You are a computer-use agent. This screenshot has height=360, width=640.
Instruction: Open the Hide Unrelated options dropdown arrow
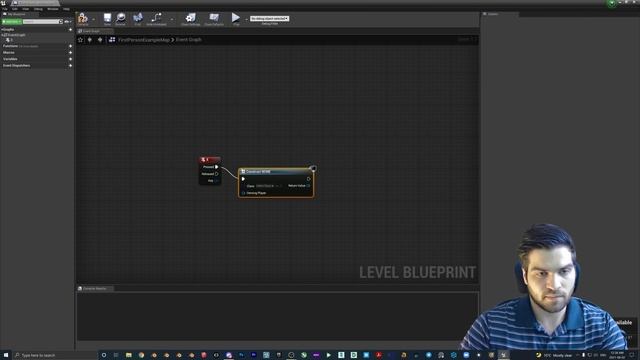(171, 19)
